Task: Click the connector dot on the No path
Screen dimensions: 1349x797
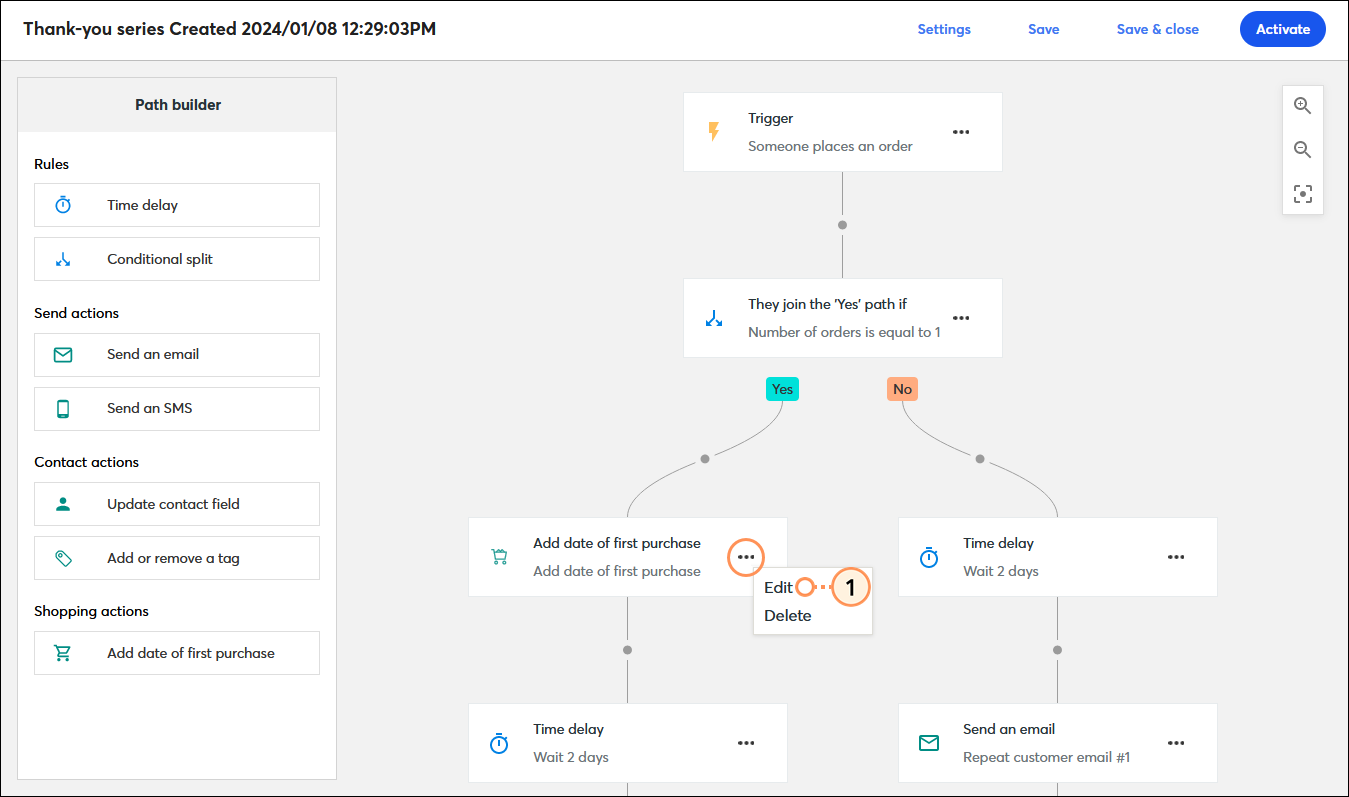Action: (980, 459)
